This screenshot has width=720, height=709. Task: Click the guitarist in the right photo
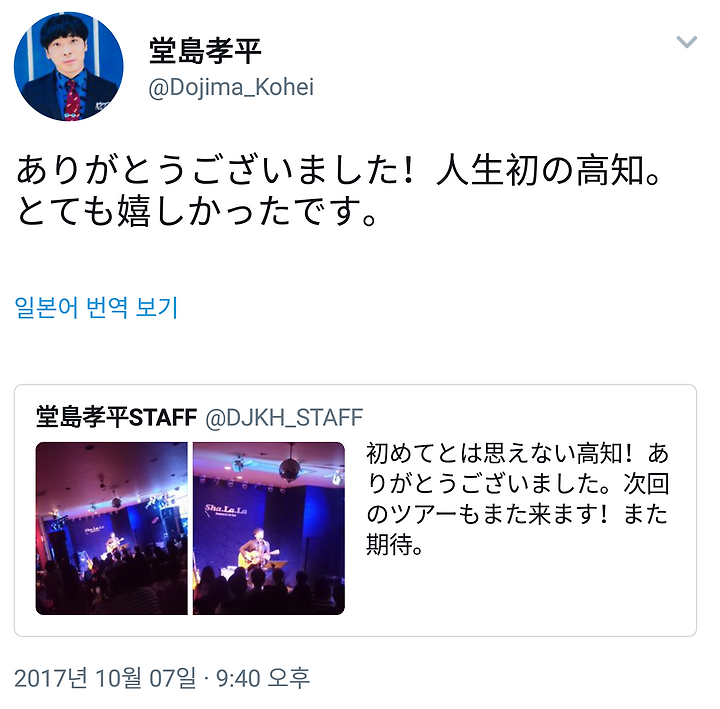click(258, 549)
